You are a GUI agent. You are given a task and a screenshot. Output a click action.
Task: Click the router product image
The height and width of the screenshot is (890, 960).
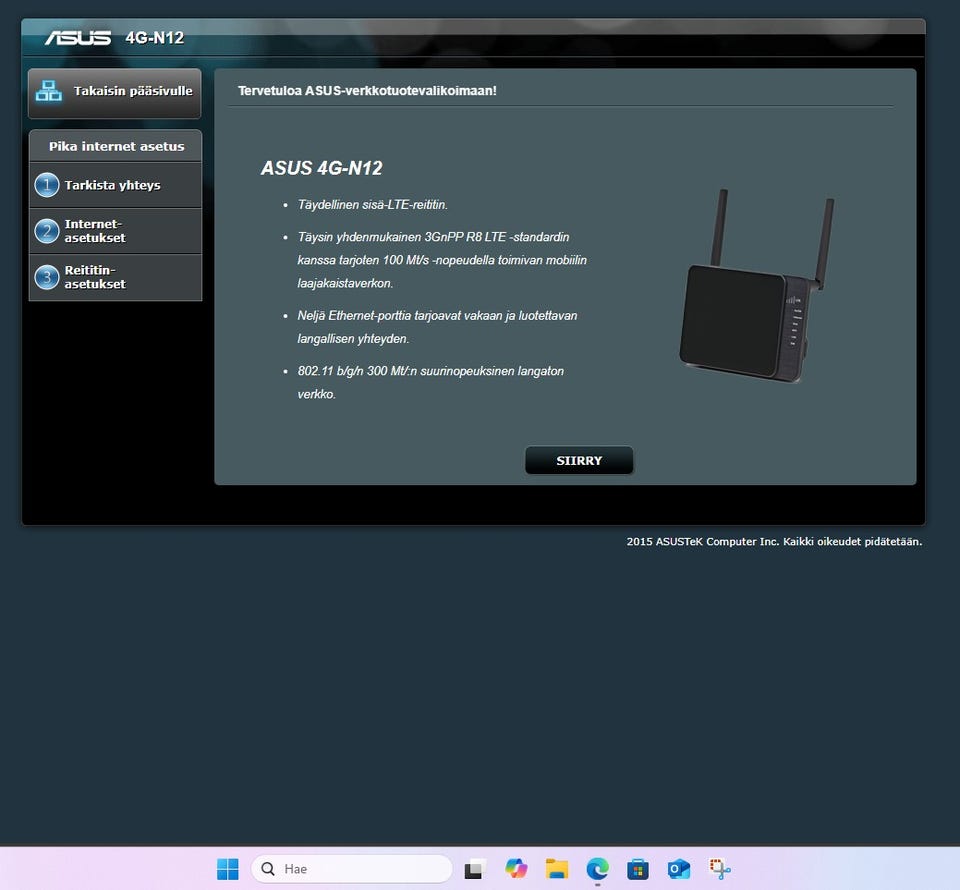point(757,286)
